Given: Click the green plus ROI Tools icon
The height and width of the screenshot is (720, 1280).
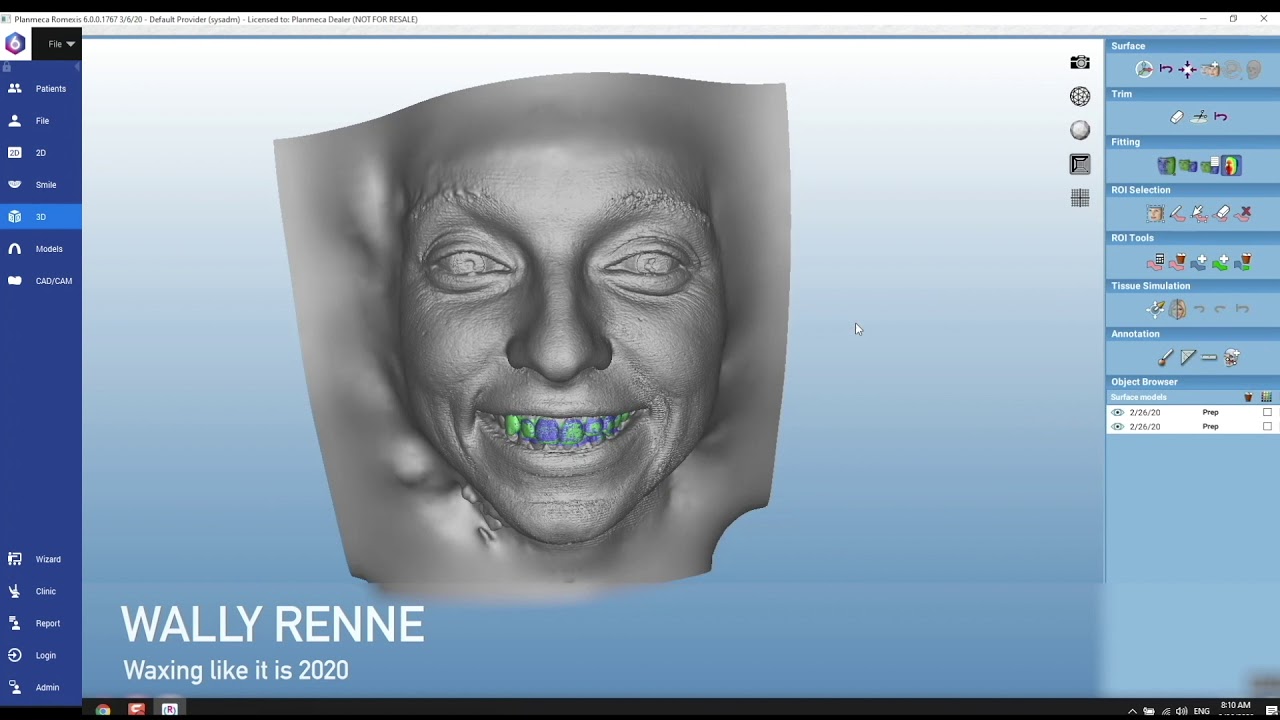Looking at the screenshot, I should [1221, 261].
